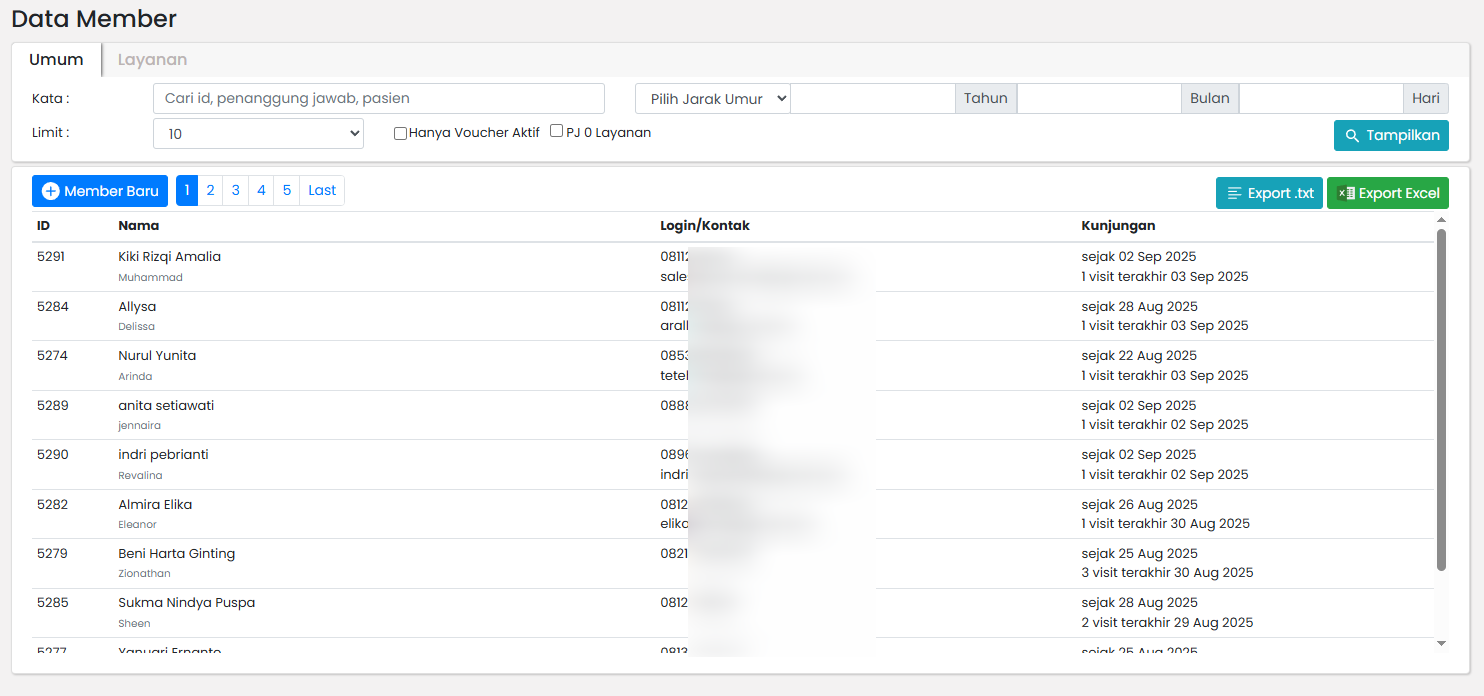Open the Pilih Jarak Umur dropdown
1484x696 pixels.
(712, 98)
